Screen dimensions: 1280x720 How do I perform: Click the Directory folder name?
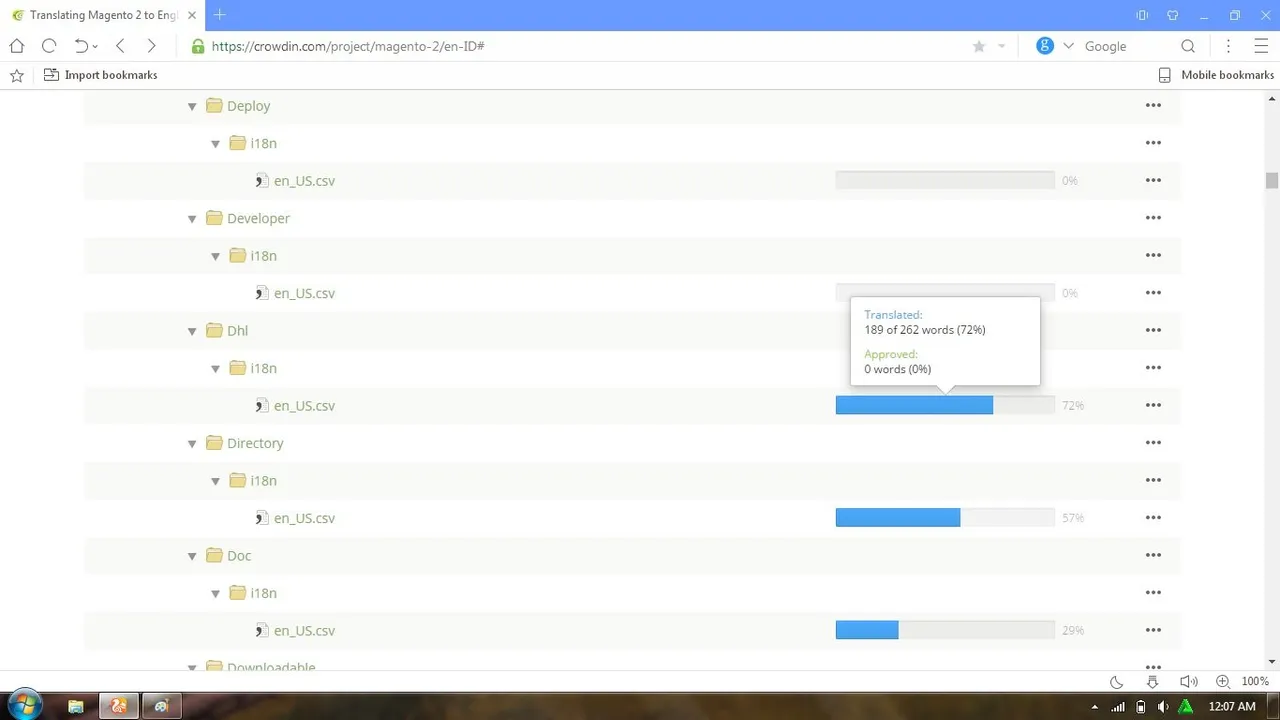coord(255,443)
